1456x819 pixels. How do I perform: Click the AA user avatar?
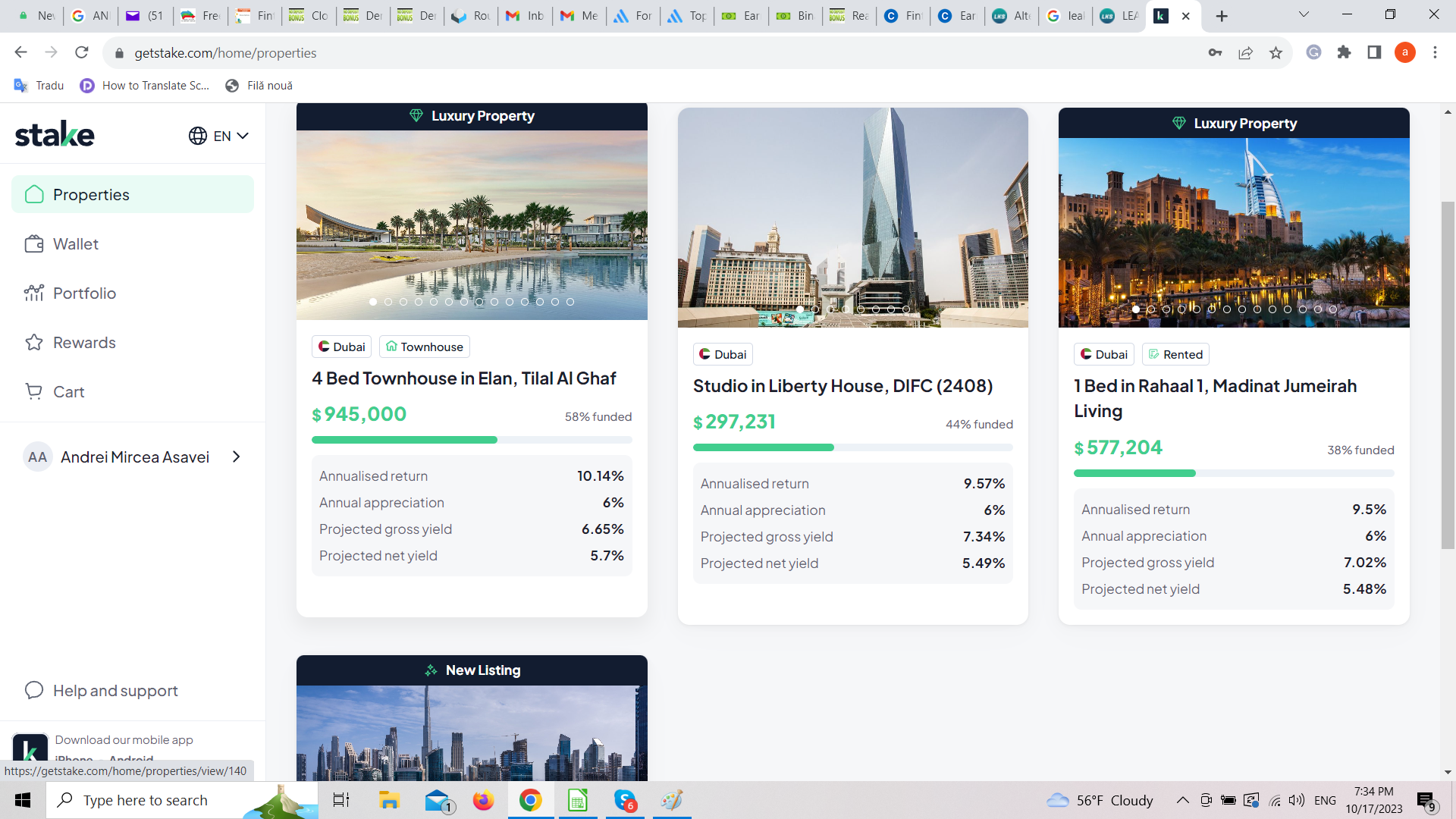tap(37, 457)
